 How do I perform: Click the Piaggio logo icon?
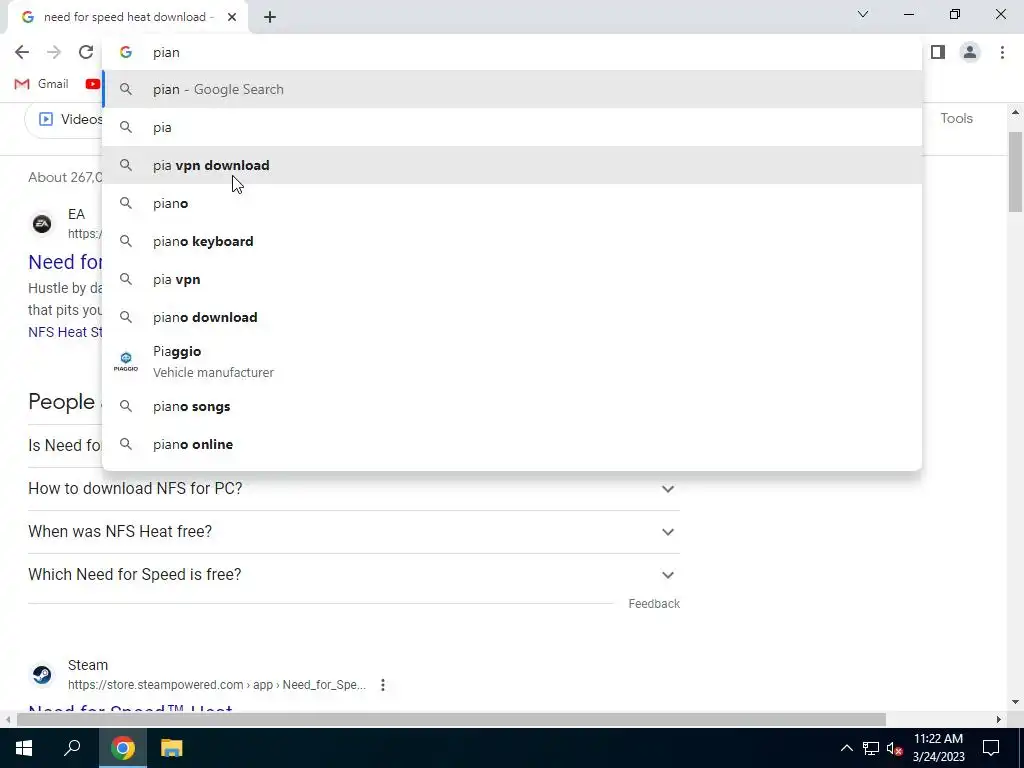[126, 362]
